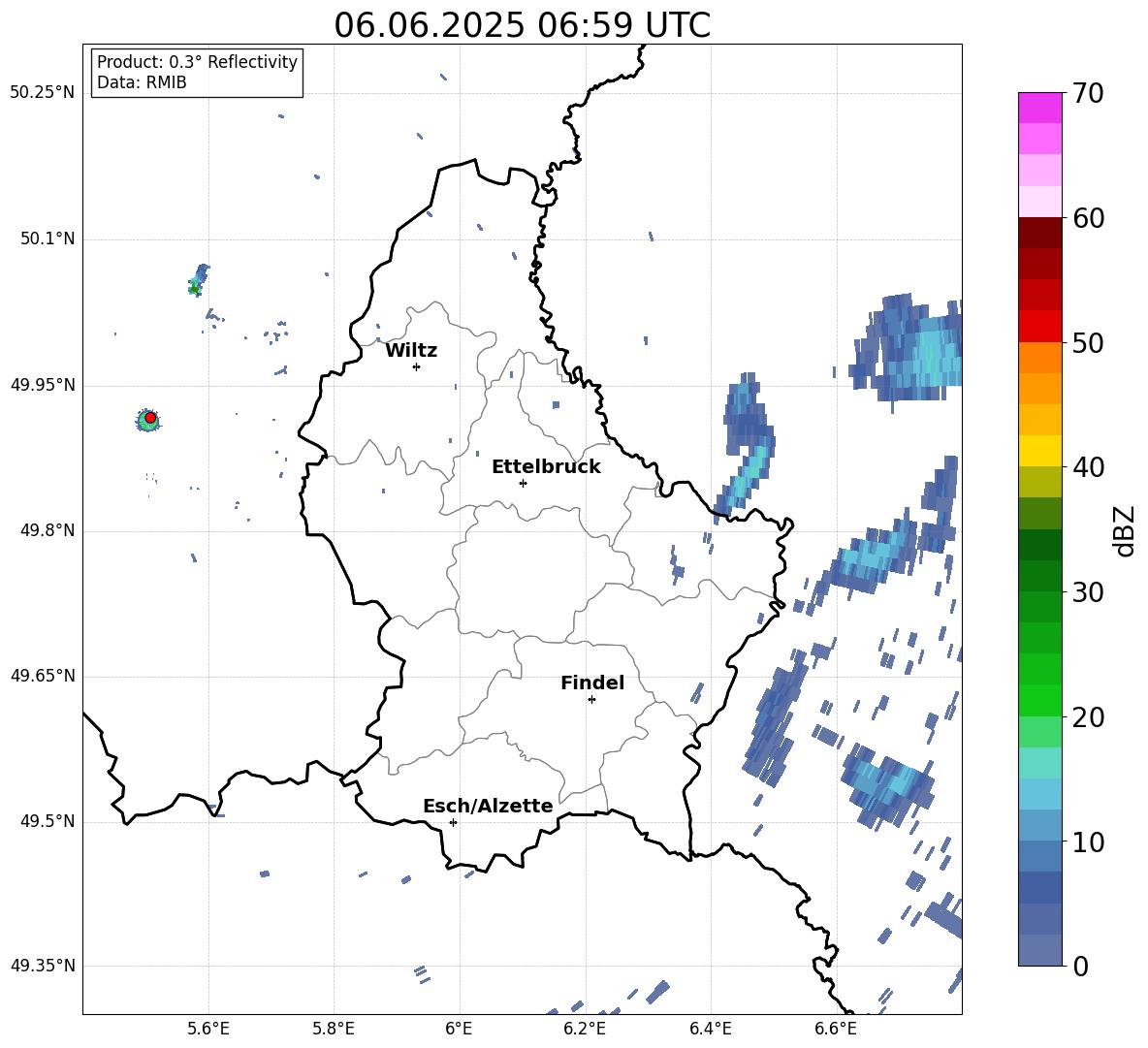The image size is (1148, 1048).
Task: Click the Ettelbruck station cross marker
Action: pyautogui.click(x=523, y=483)
